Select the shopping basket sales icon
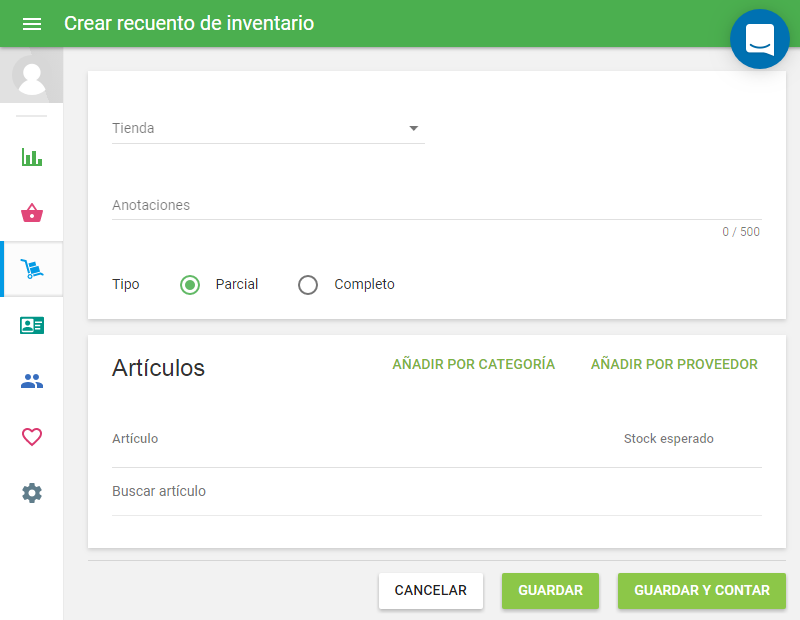Image resolution: width=800 pixels, height=620 pixels. coord(31,213)
